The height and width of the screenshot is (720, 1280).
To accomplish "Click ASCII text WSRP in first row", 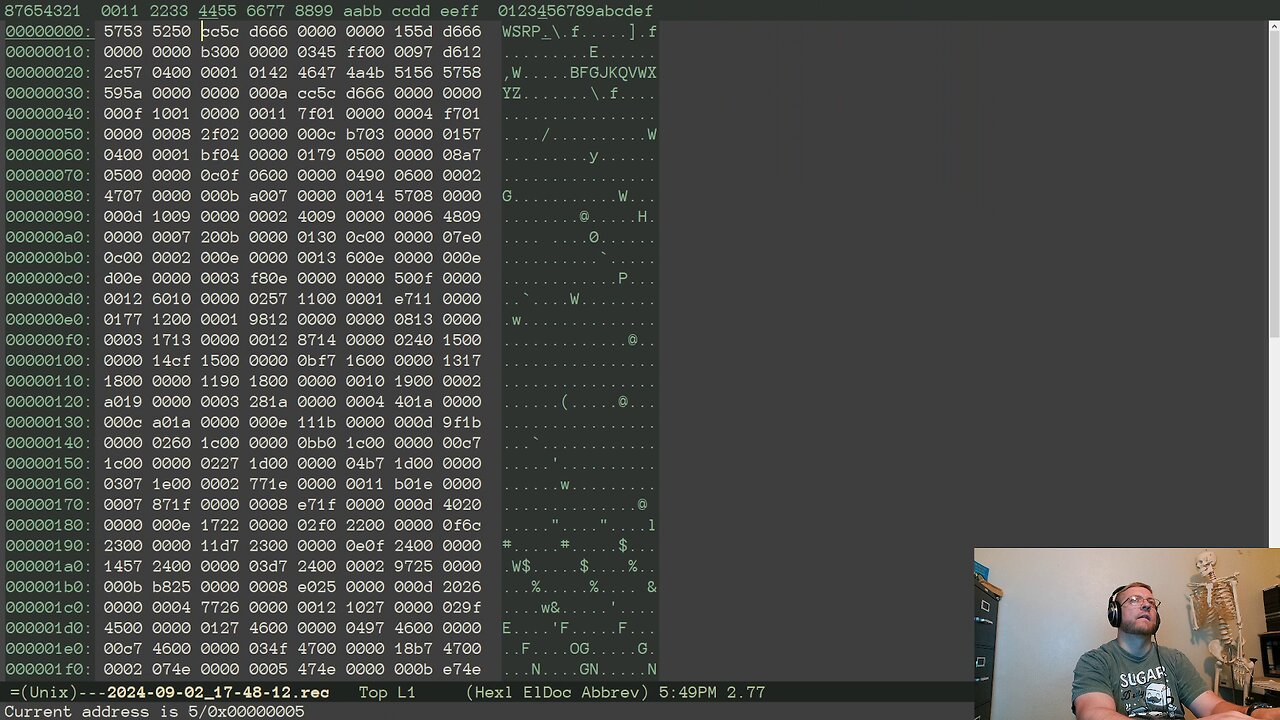I will click(x=521, y=32).
